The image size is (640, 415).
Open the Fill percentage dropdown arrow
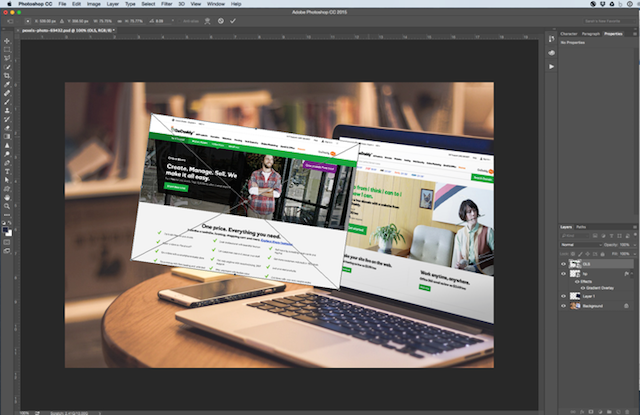(x=635, y=254)
